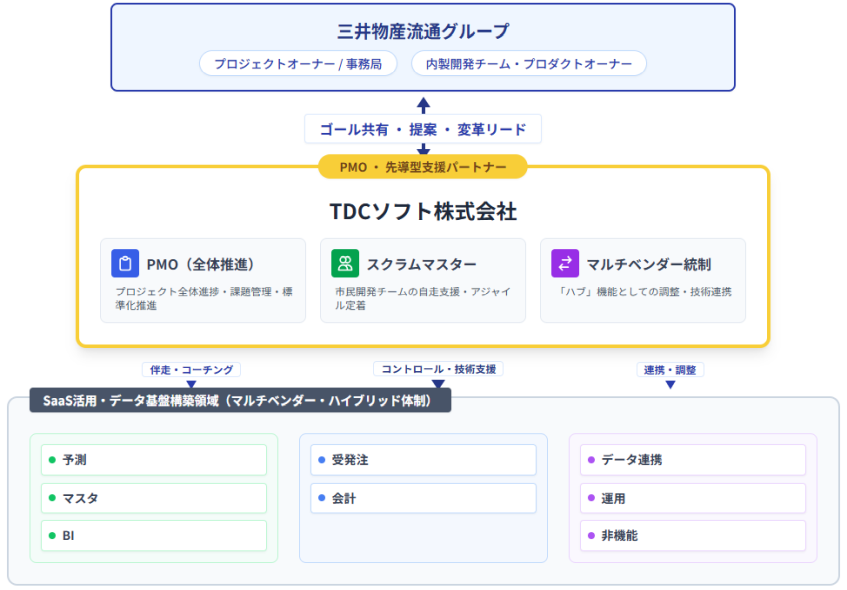Select the BI item box

(x=154, y=535)
